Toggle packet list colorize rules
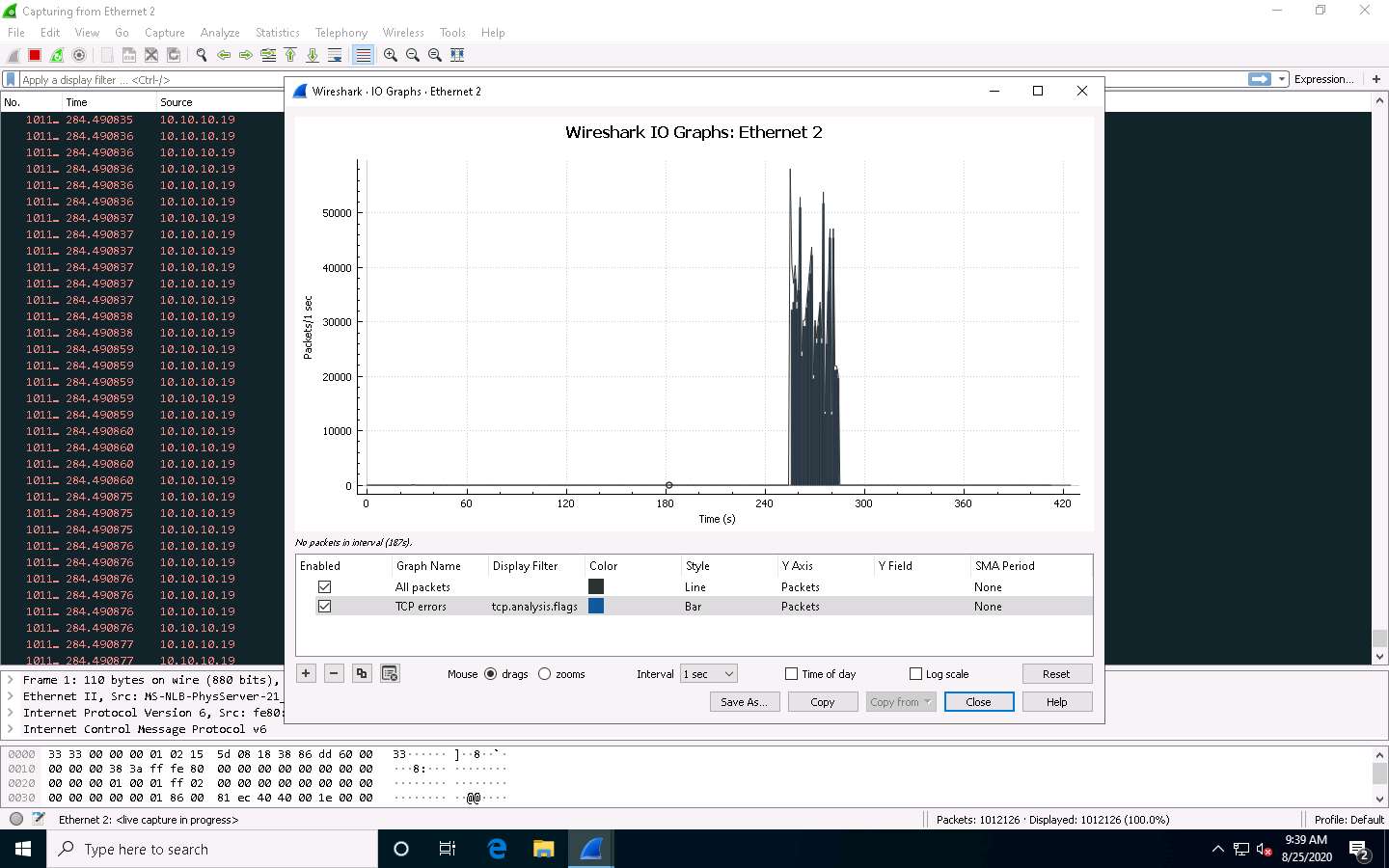1389x868 pixels. tap(363, 55)
